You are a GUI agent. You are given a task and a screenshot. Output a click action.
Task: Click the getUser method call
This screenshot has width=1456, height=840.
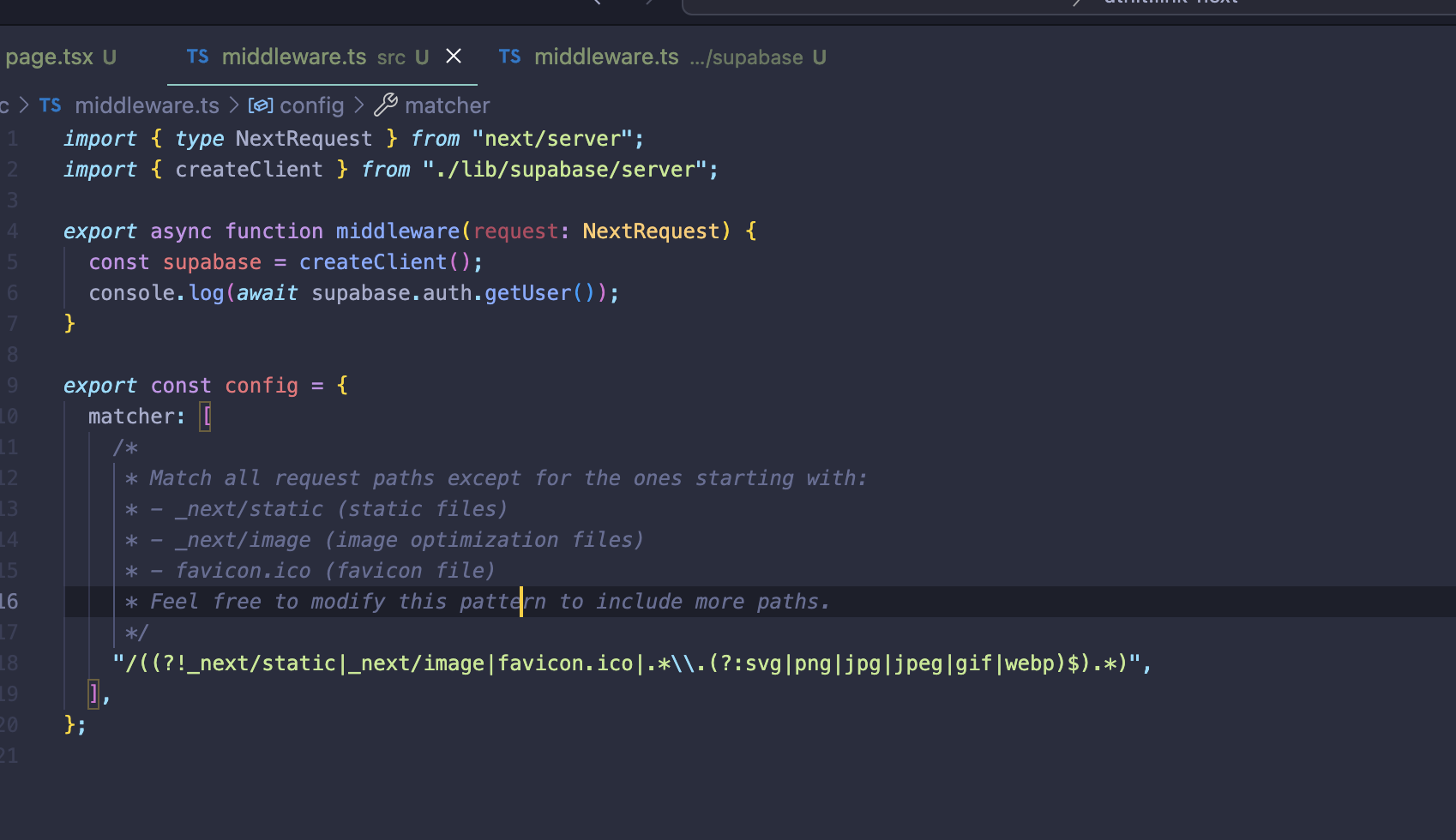(x=527, y=293)
